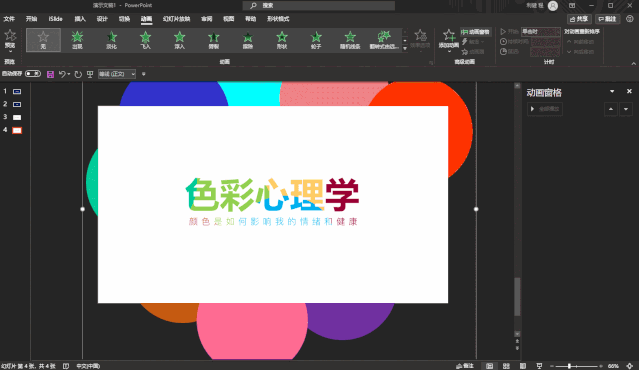Select slide 4 thumbnail
The width and height of the screenshot is (639, 370).
[17, 130]
